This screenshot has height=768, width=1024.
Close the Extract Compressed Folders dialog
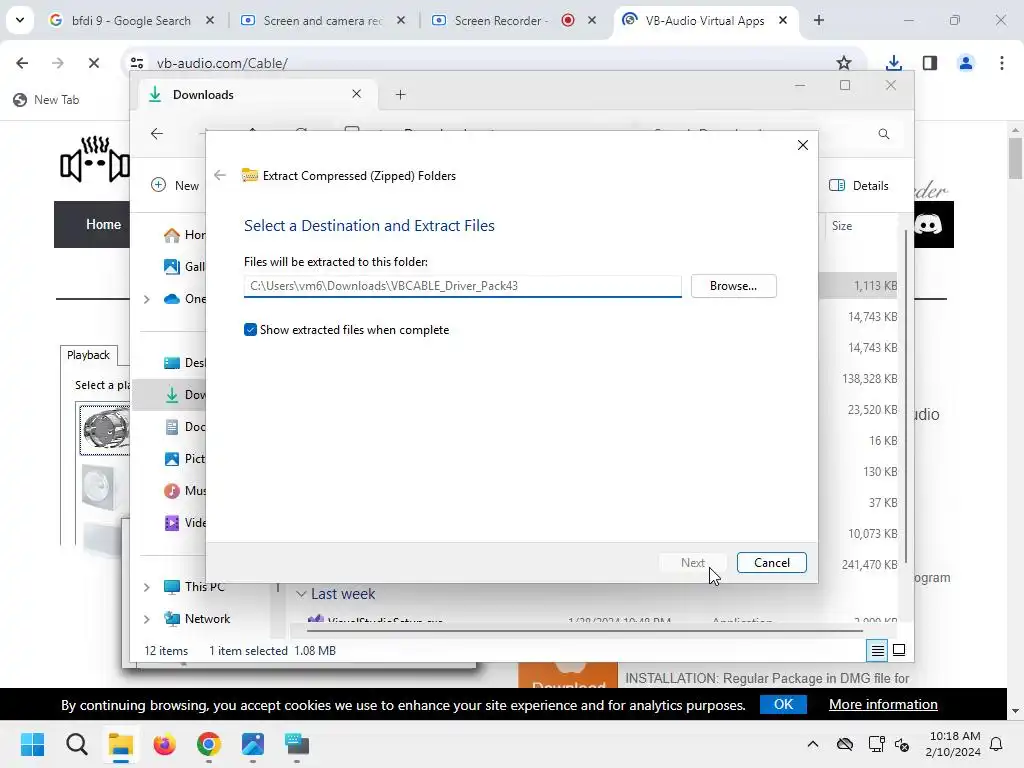(x=803, y=145)
